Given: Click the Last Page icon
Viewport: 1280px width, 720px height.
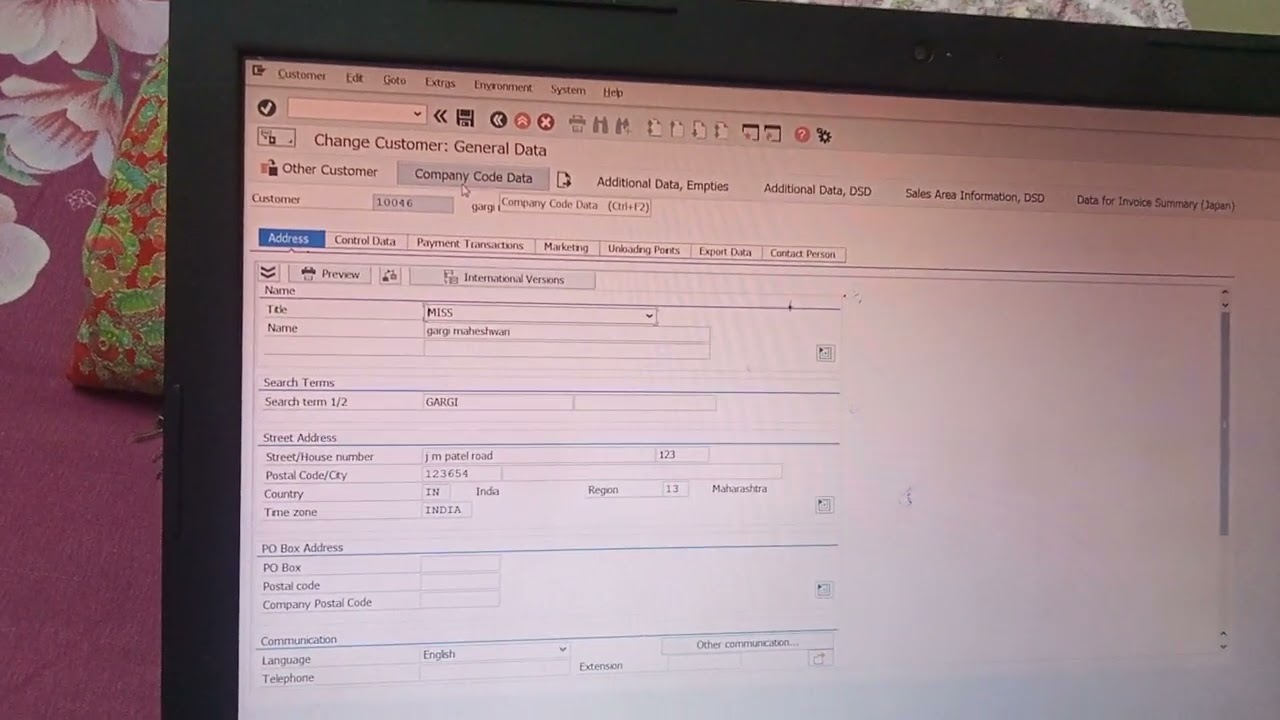Looking at the screenshot, I should (x=720, y=131).
